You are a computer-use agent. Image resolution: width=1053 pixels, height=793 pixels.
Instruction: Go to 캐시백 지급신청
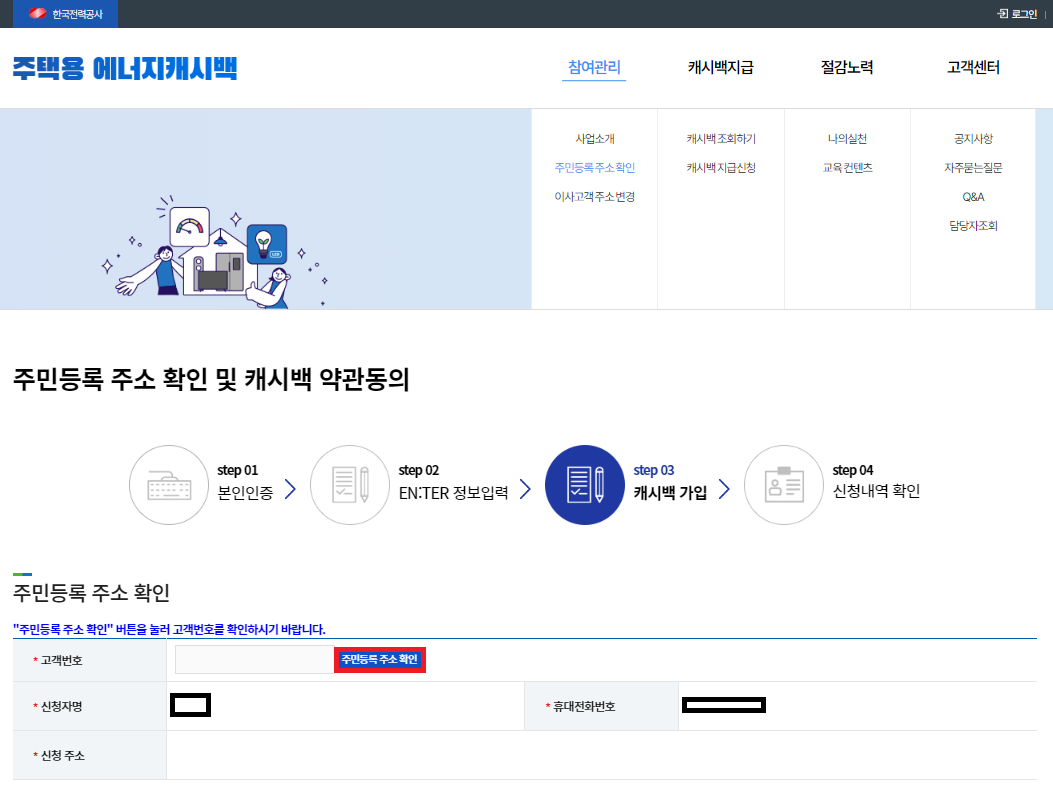click(x=721, y=167)
